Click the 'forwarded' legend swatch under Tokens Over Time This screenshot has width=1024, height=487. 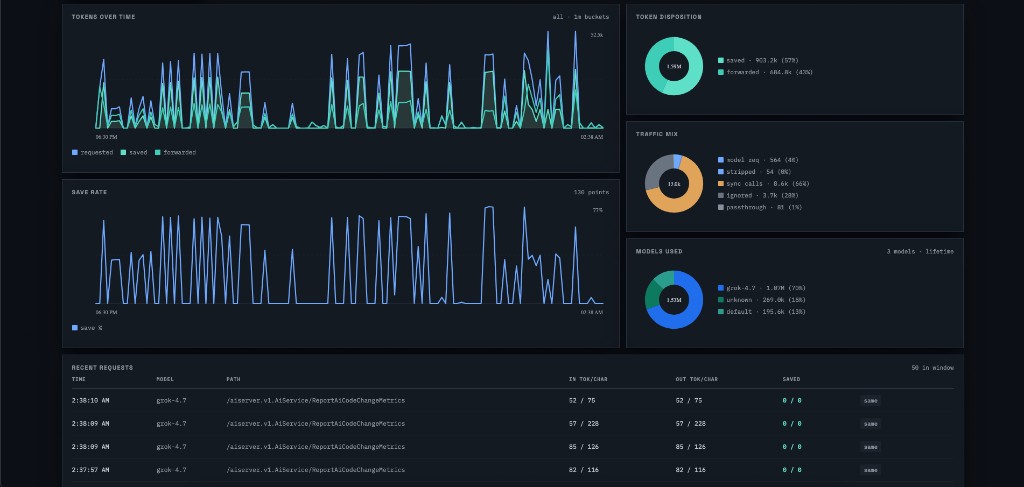[157, 152]
